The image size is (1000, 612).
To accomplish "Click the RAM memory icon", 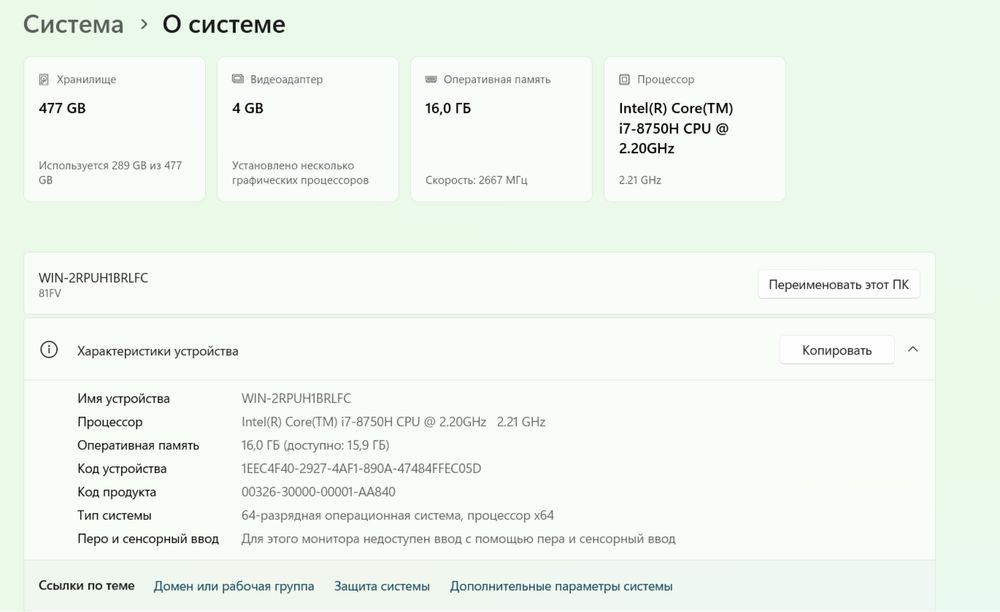I will 431,79.
